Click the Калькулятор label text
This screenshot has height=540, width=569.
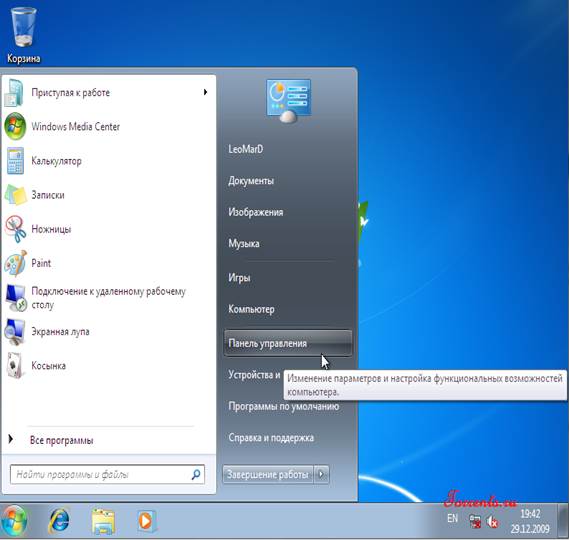(57, 161)
